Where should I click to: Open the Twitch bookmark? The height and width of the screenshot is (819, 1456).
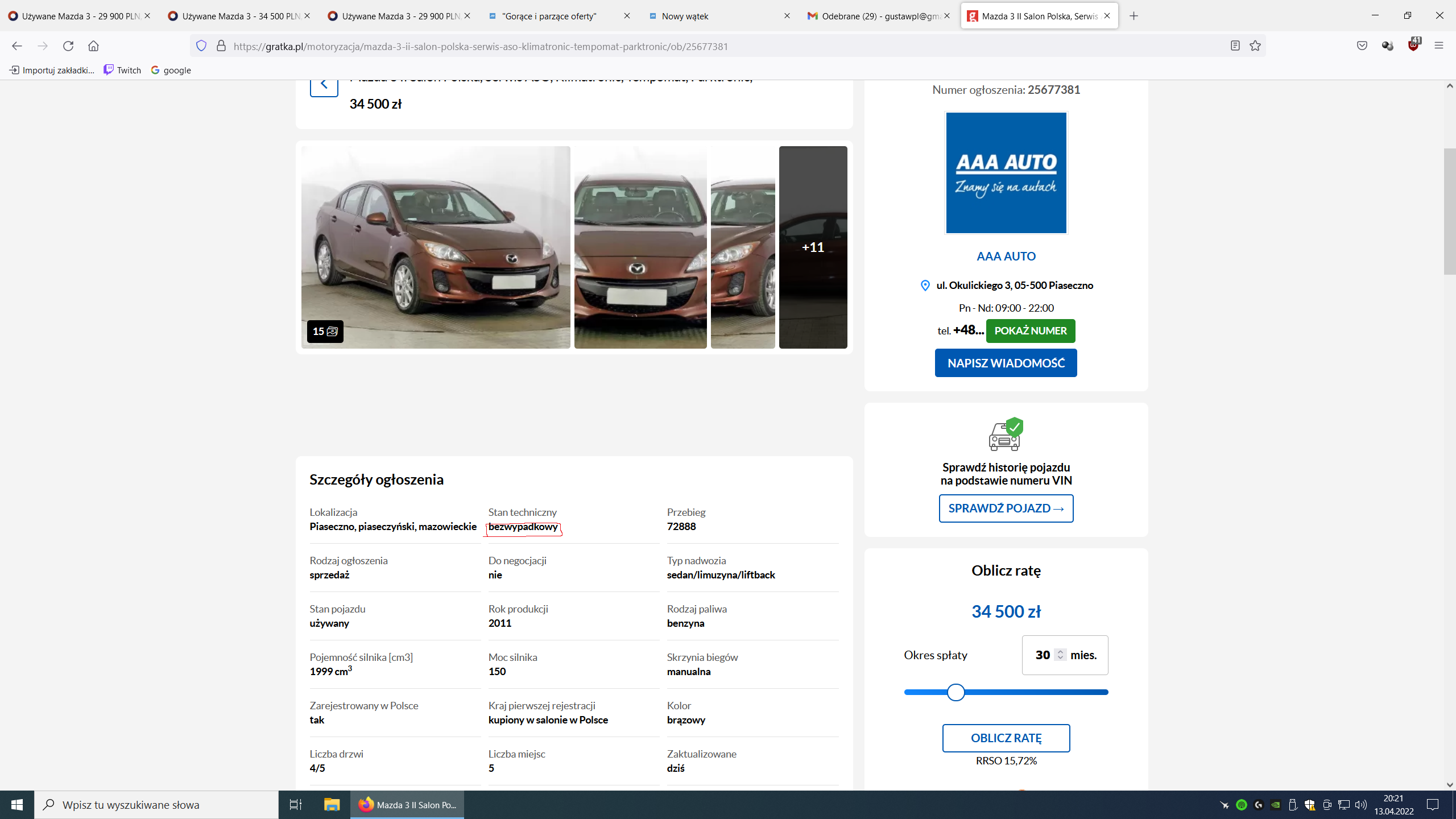tap(122, 70)
